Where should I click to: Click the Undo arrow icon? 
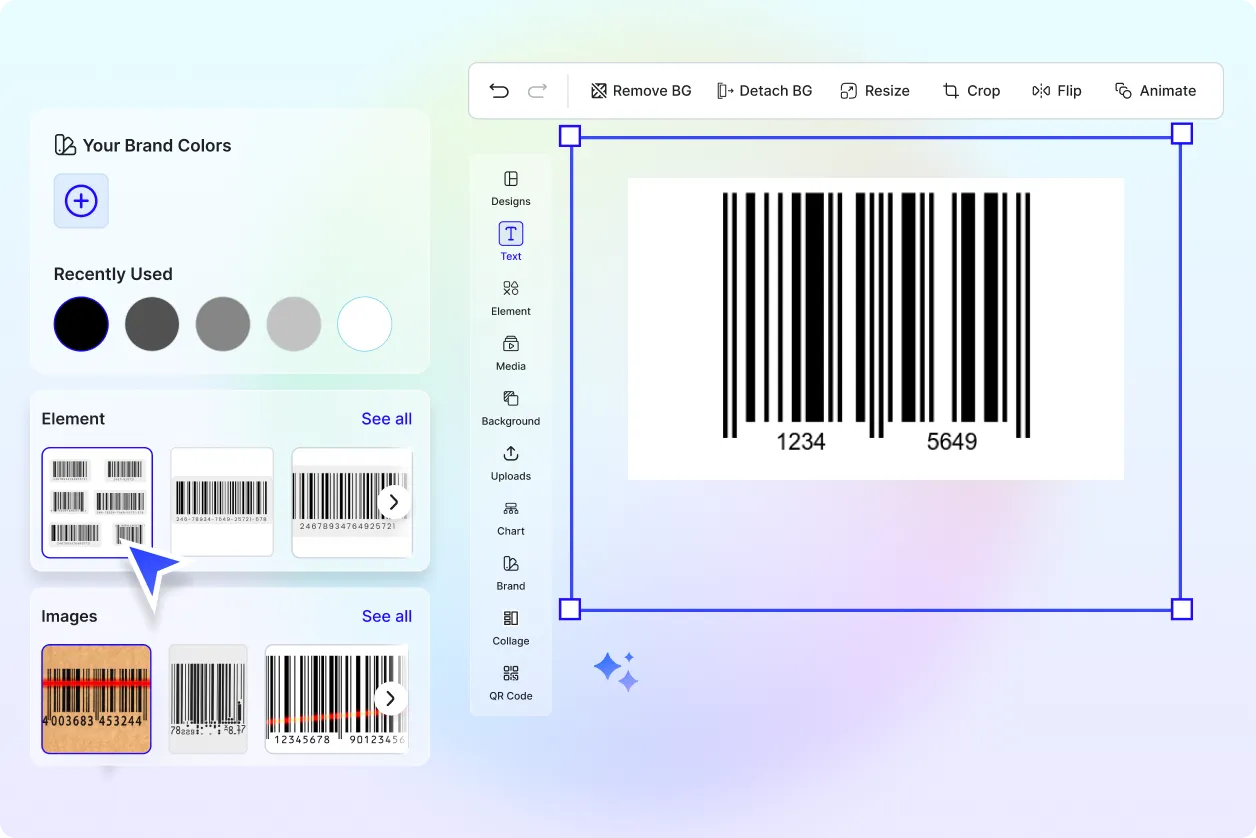[x=499, y=91]
